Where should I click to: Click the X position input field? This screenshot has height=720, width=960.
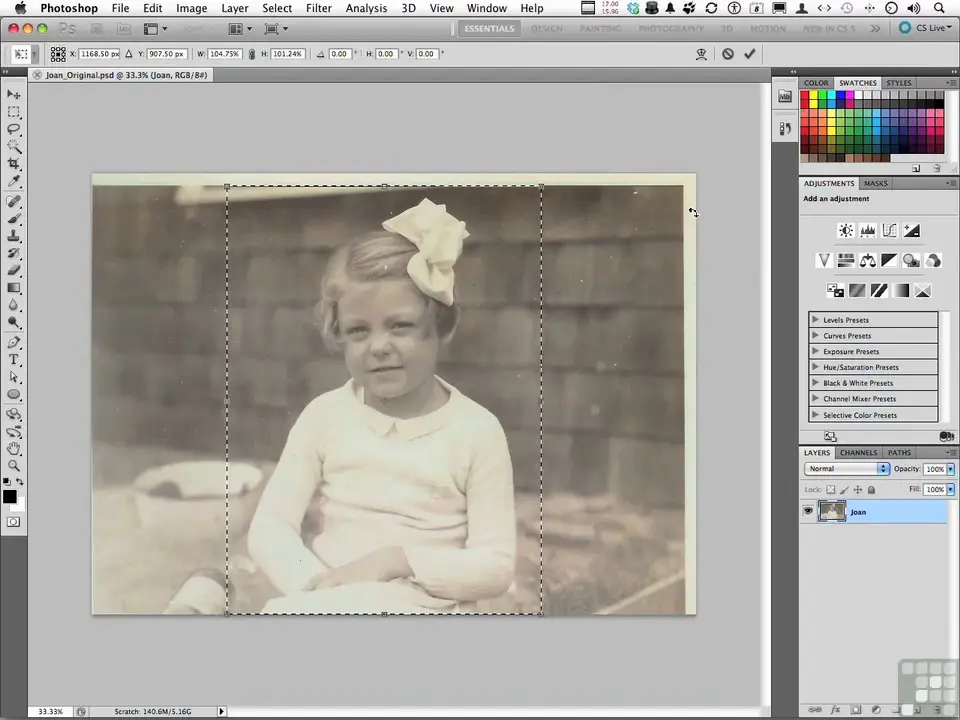pos(100,54)
